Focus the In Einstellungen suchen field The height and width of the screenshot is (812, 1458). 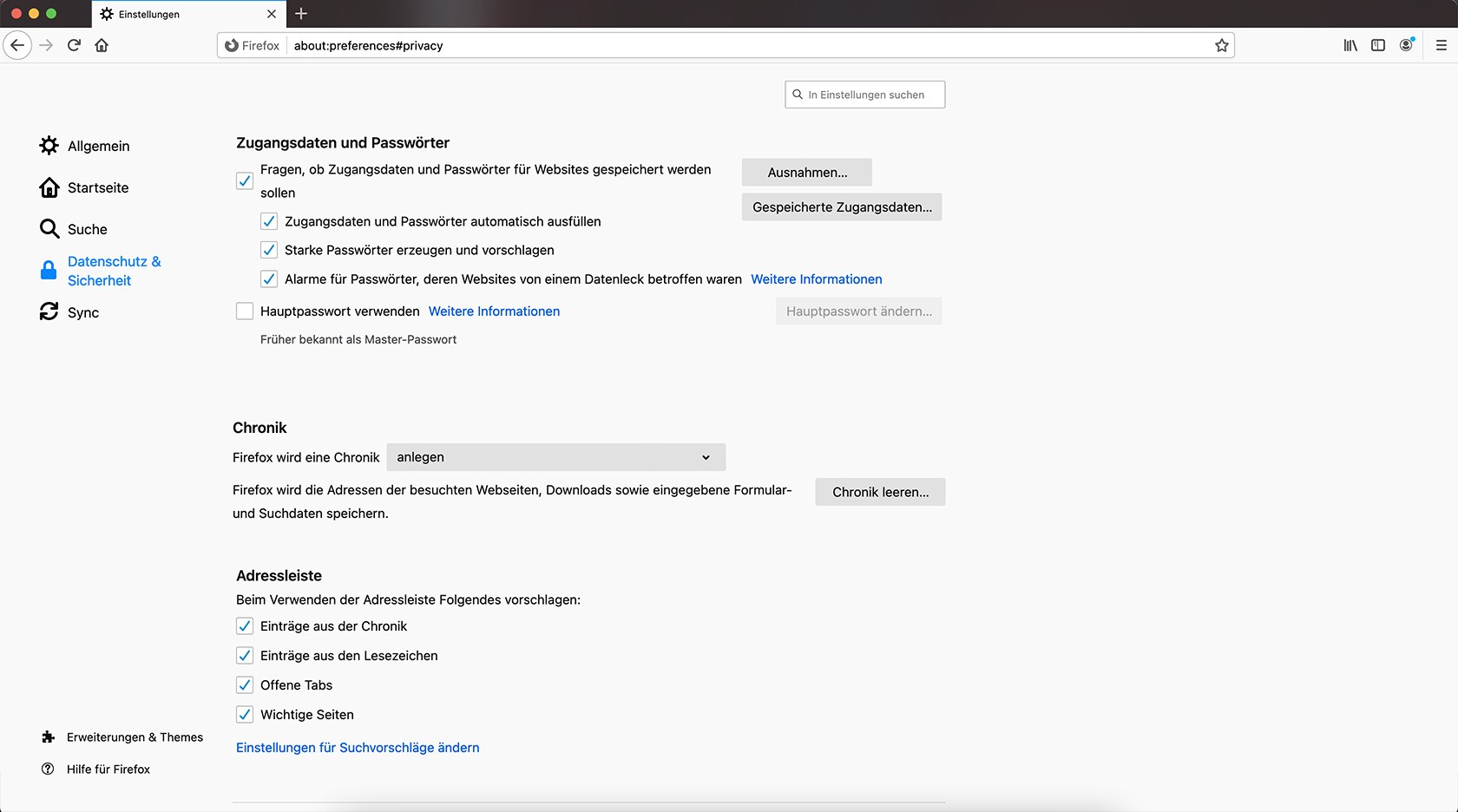point(865,95)
